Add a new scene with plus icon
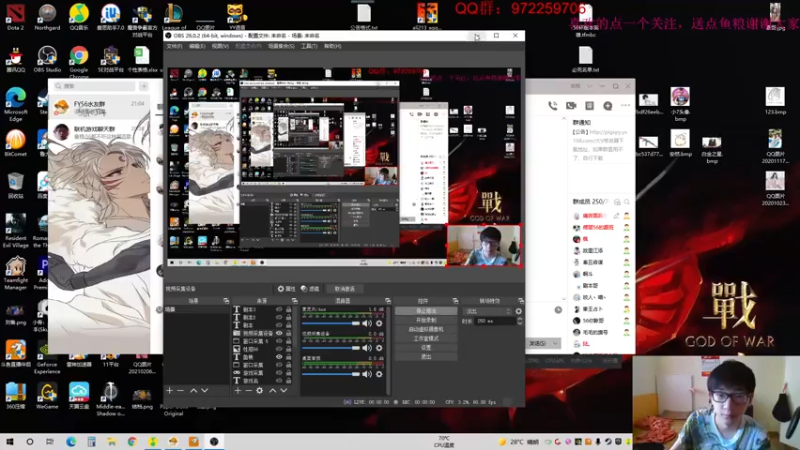 [169, 390]
